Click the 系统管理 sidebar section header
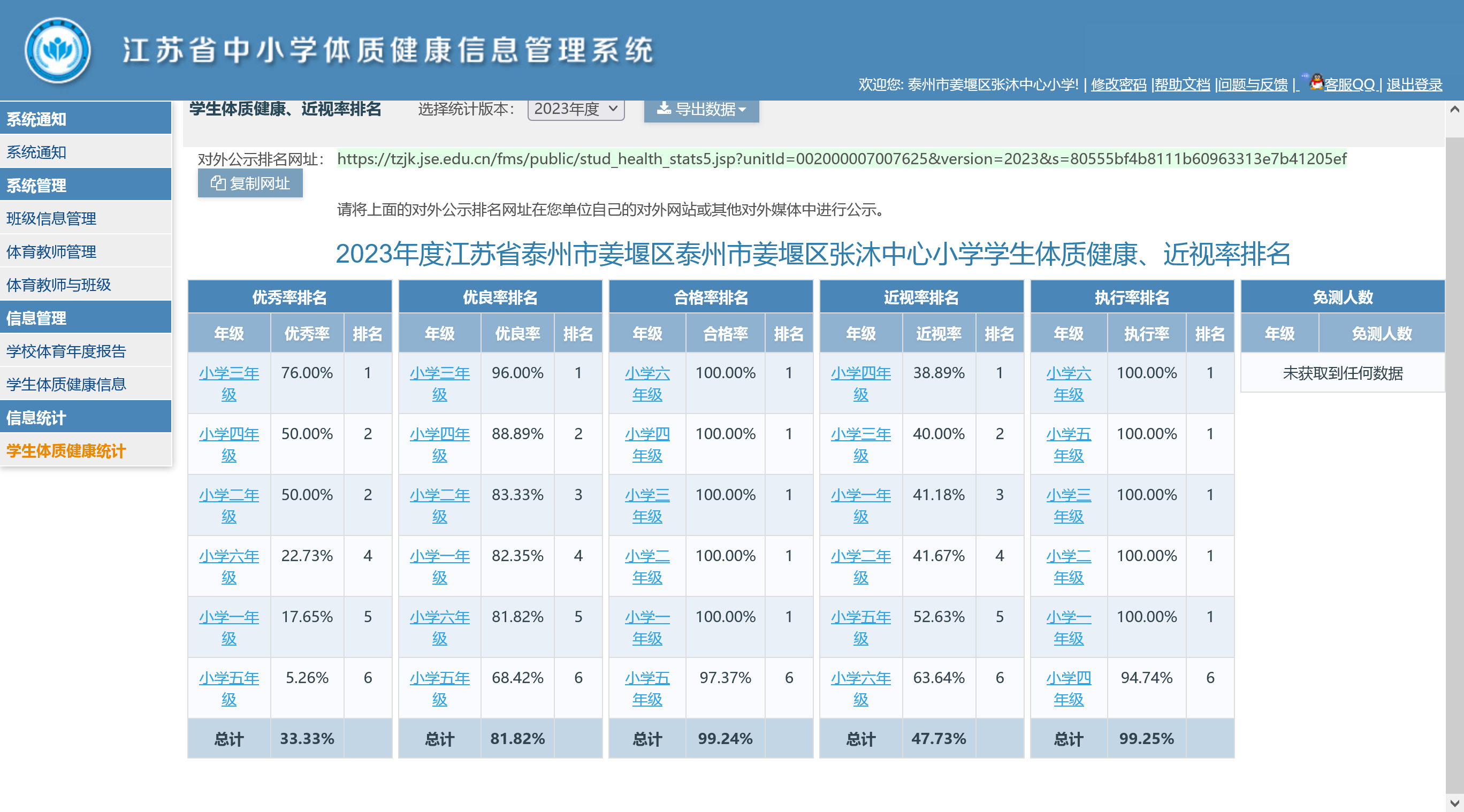This screenshot has height=812, width=1464. point(85,185)
